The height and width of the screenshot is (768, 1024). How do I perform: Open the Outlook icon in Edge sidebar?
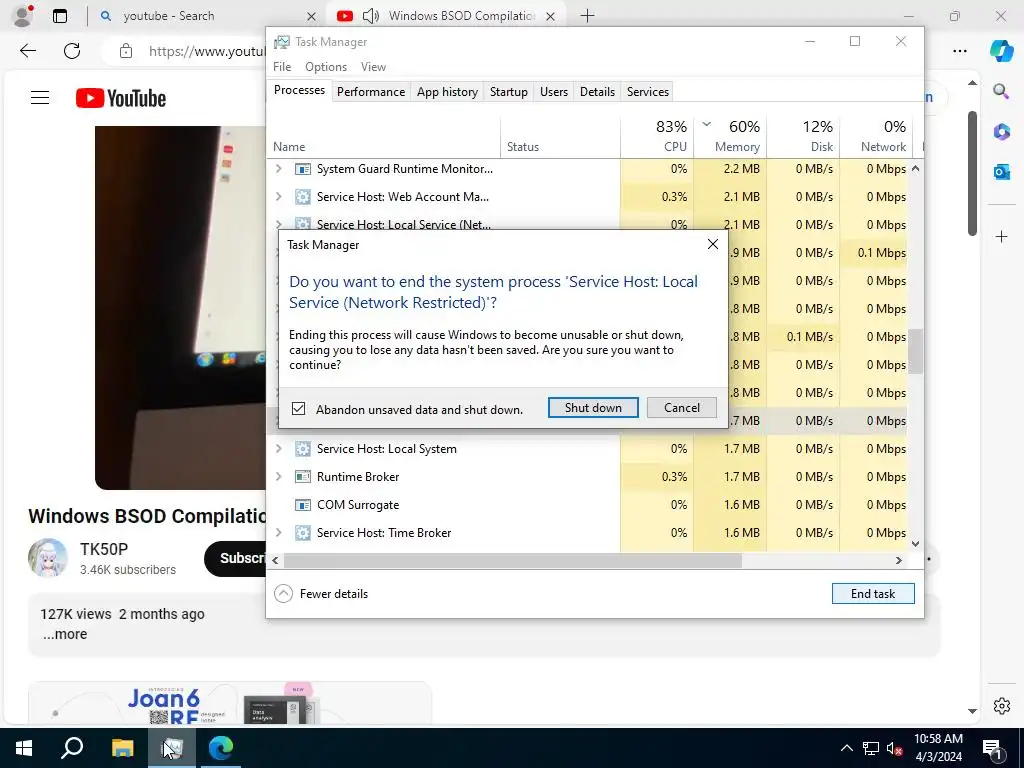(x=1001, y=172)
